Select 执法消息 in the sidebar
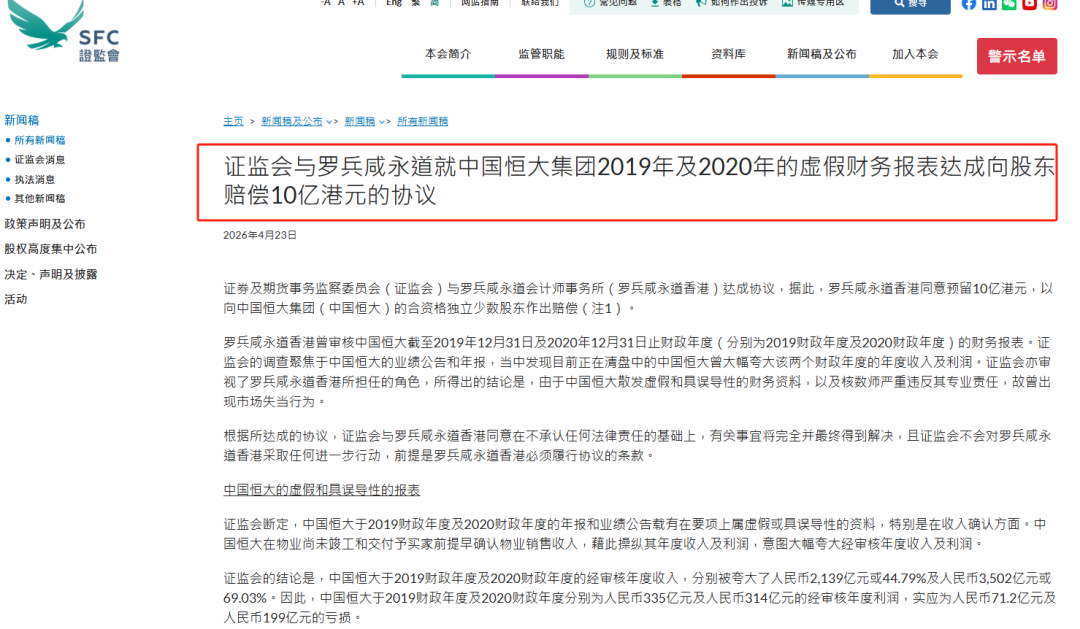This screenshot has height=629, width=1080. point(32,178)
